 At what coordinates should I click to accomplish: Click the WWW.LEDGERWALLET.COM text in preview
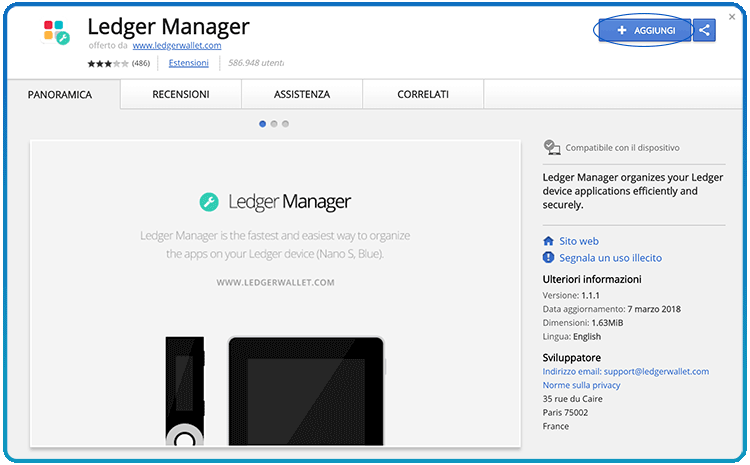(276, 283)
